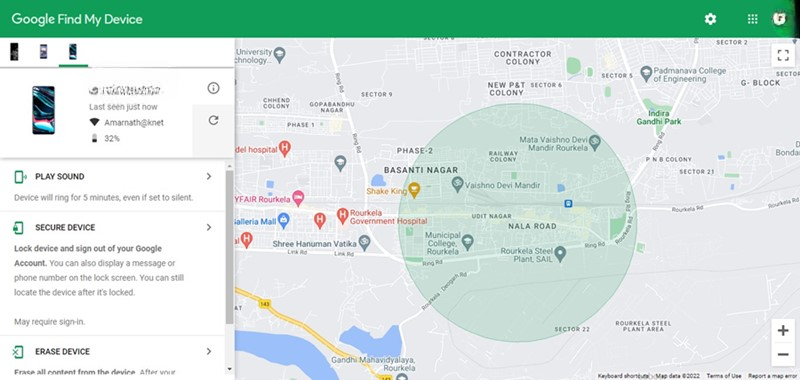
Task: Click the Secure Device lock icon
Action: tap(18, 227)
